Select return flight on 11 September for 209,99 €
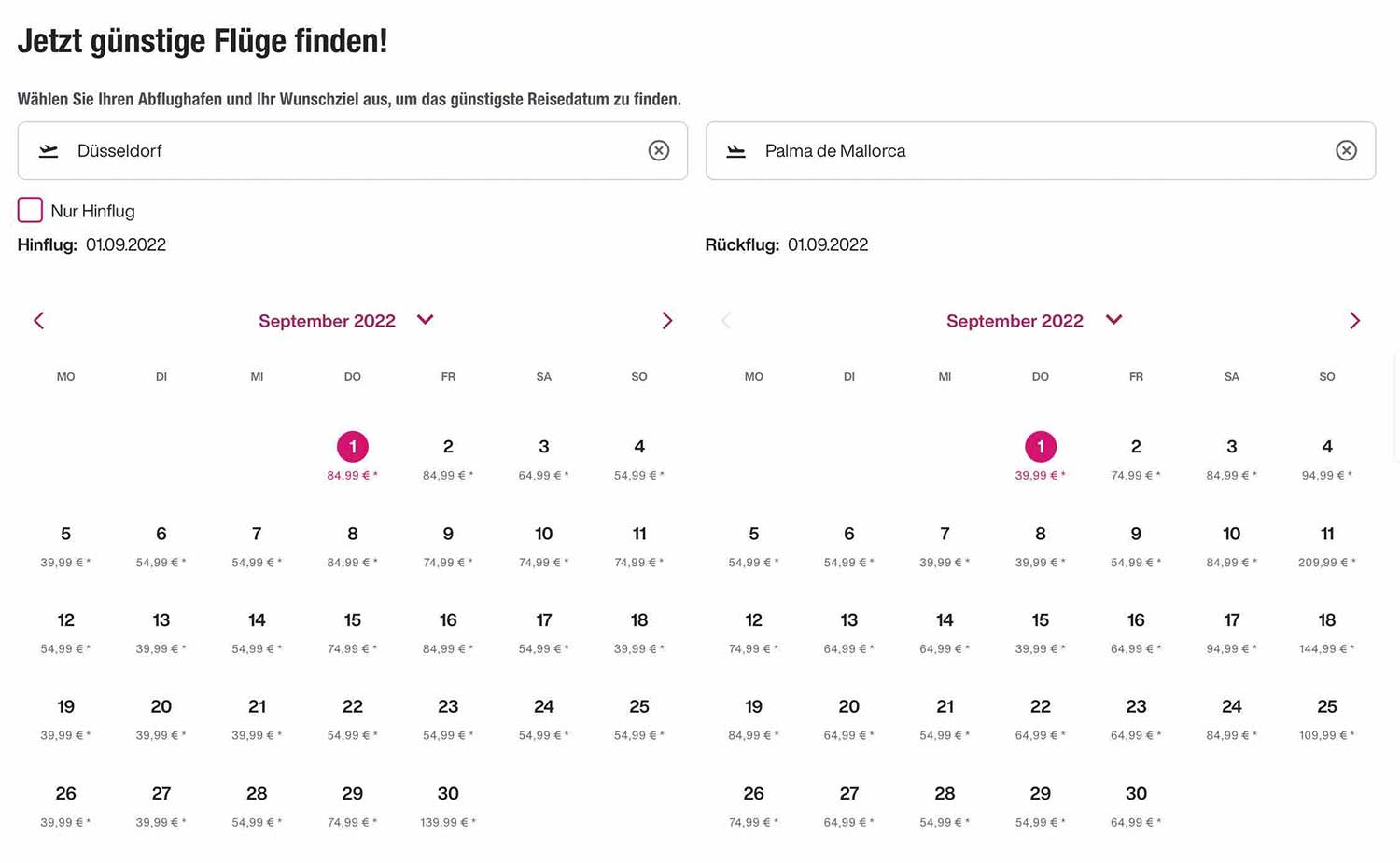 (1327, 546)
